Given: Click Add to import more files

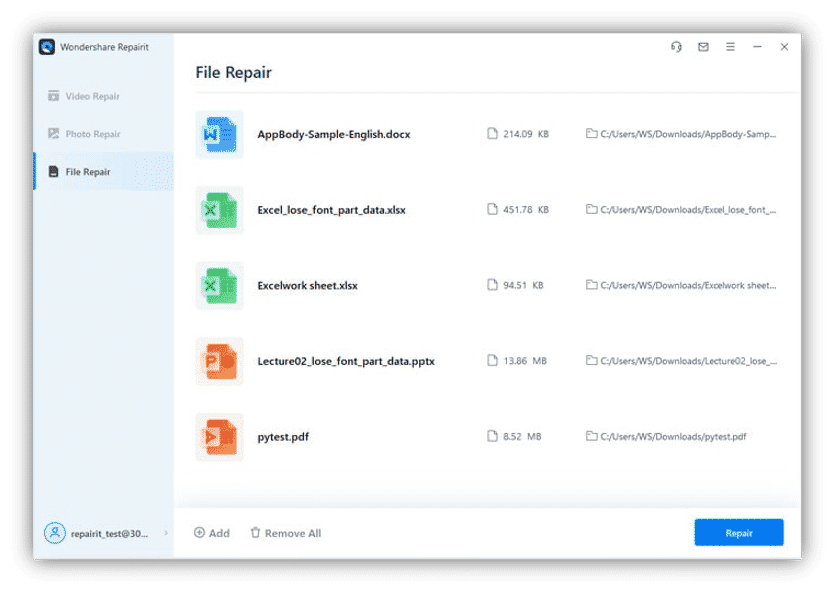Looking at the screenshot, I should coord(212,533).
